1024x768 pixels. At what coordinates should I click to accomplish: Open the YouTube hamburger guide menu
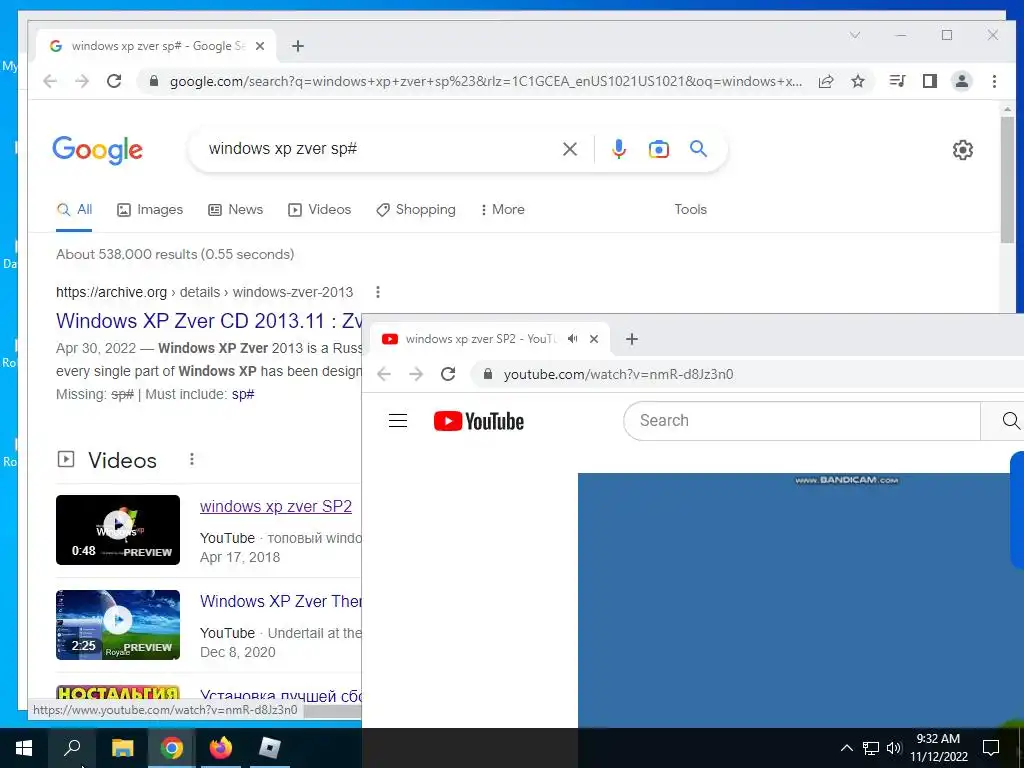pyautogui.click(x=398, y=421)
